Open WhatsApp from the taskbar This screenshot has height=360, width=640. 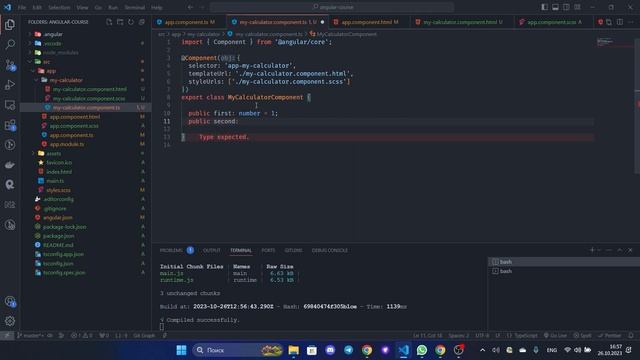422,350
